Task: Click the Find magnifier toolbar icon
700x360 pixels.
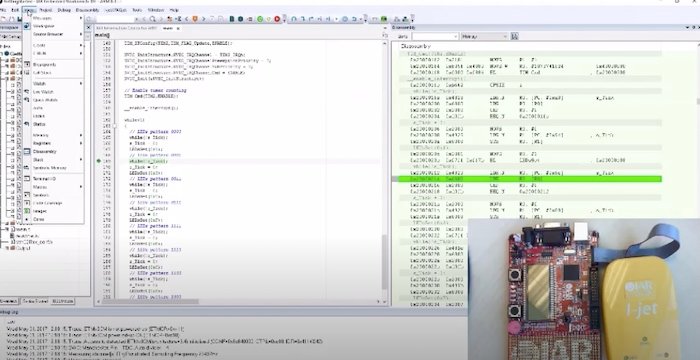Action: coord(152,19)
